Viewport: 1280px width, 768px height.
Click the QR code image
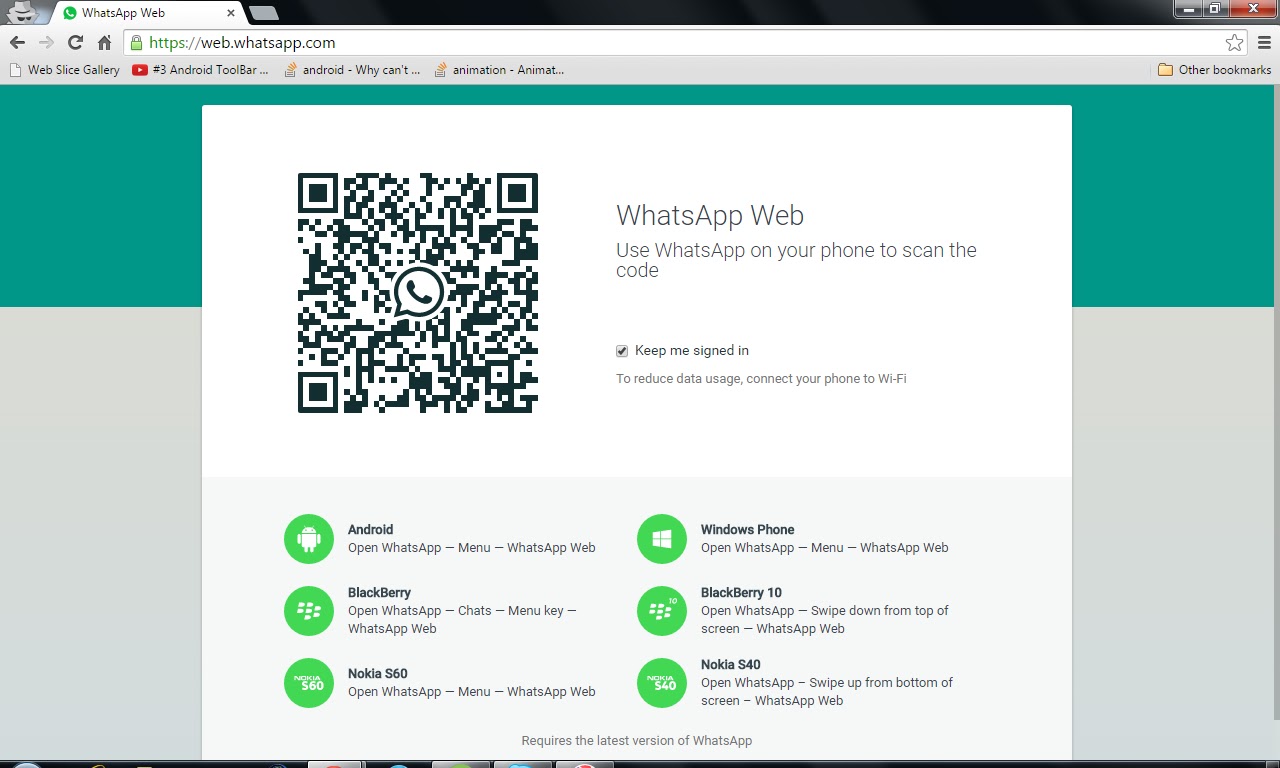tap(418, 293)
